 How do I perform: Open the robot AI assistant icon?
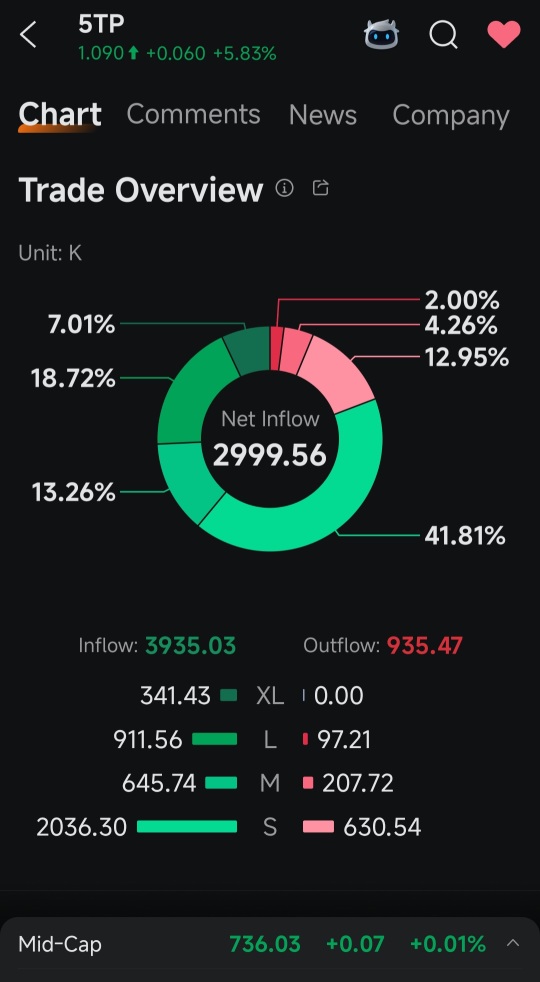[381, 34]
